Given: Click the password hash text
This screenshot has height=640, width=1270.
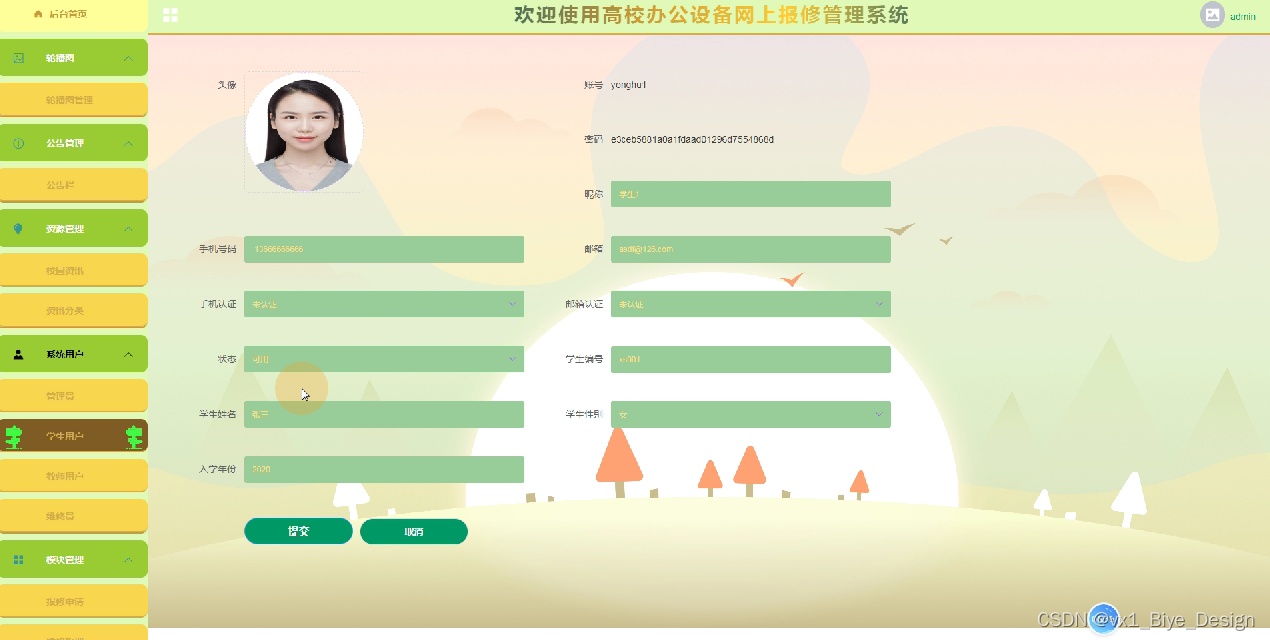Looking at the screenshot, I should pyautogui.click(x=692, y=140).
